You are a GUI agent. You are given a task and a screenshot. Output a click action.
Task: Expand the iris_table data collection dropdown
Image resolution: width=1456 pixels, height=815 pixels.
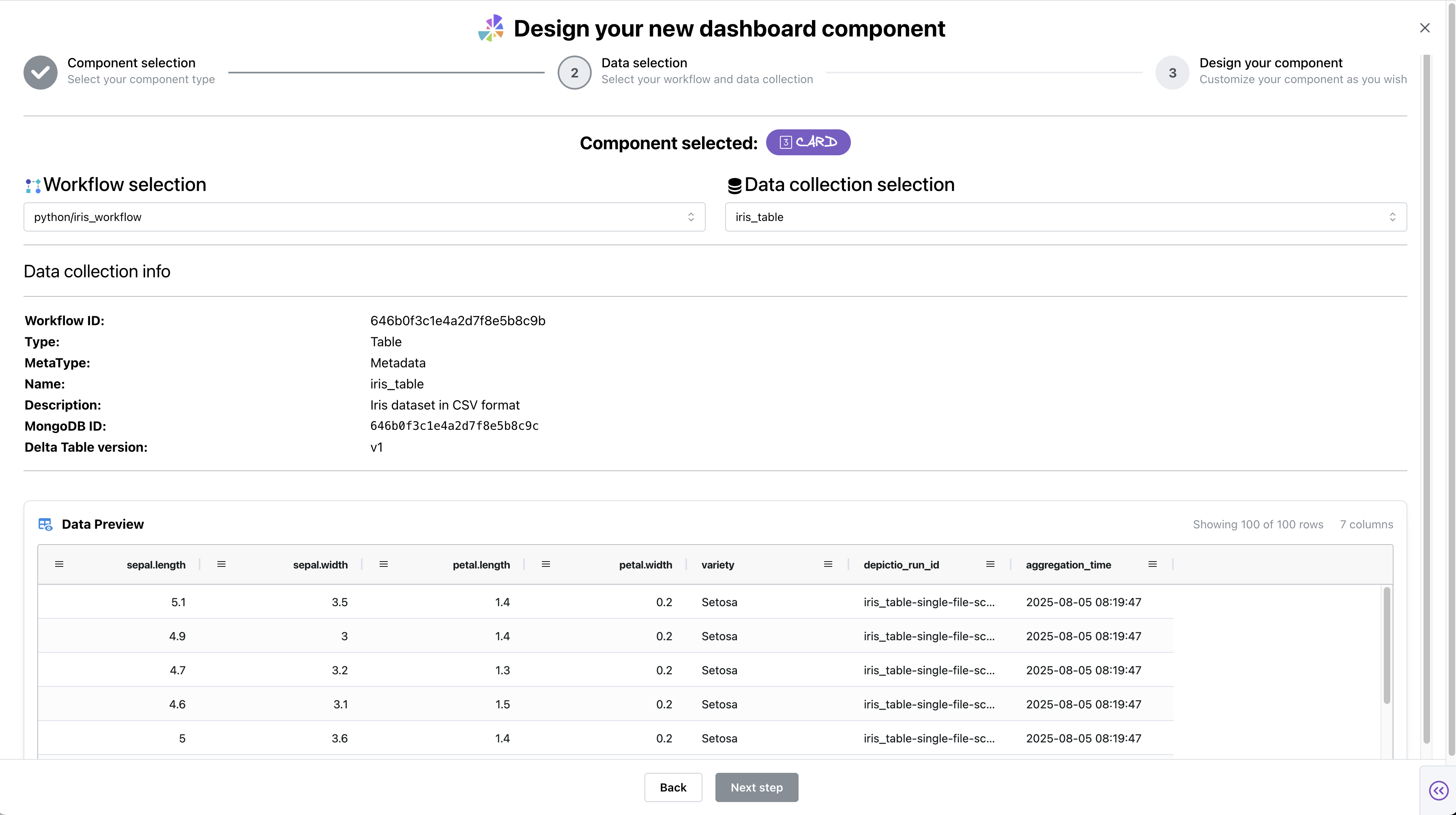point(1065,217)
